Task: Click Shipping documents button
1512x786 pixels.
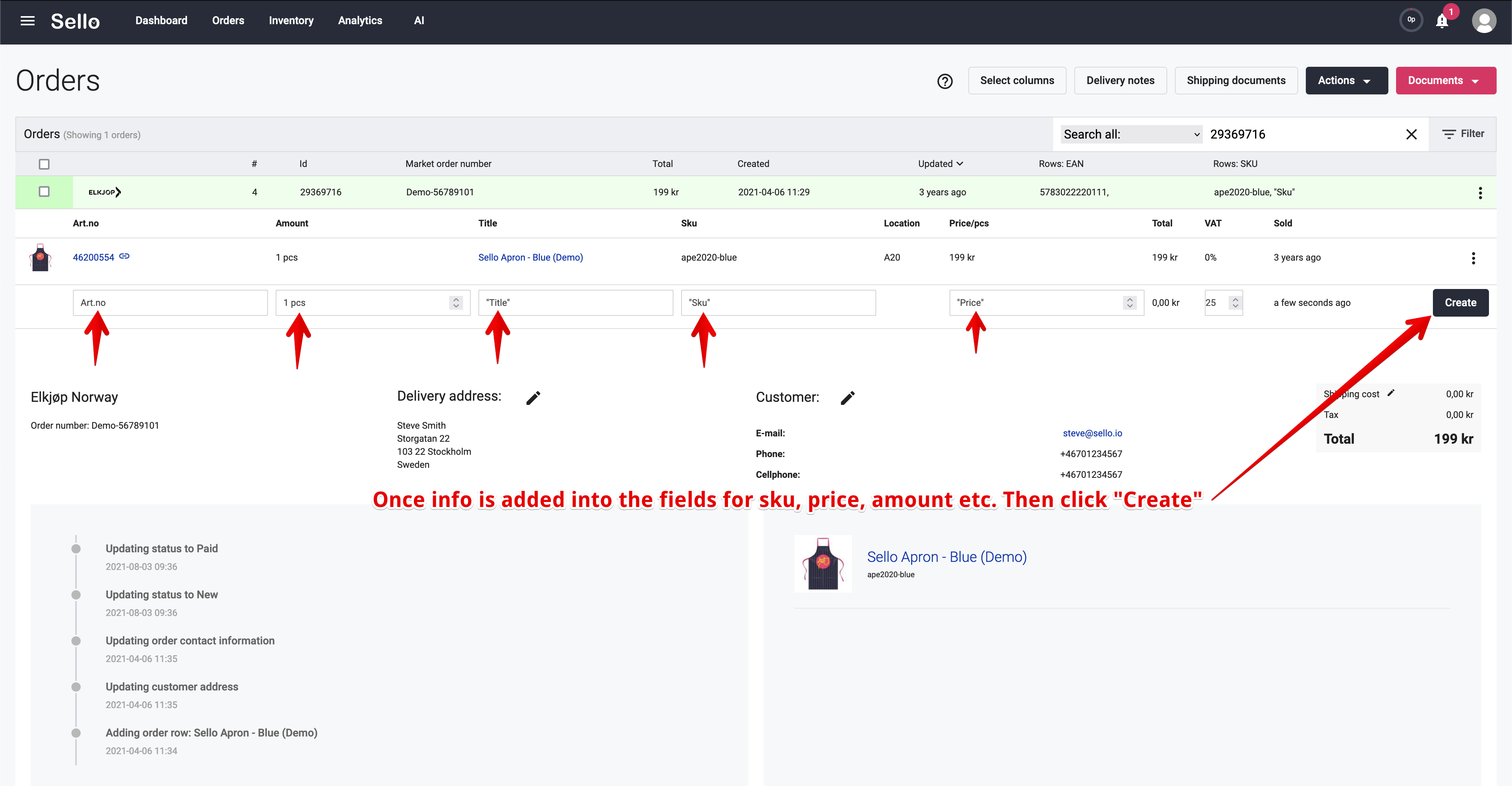Action: tap(1236, 80)
